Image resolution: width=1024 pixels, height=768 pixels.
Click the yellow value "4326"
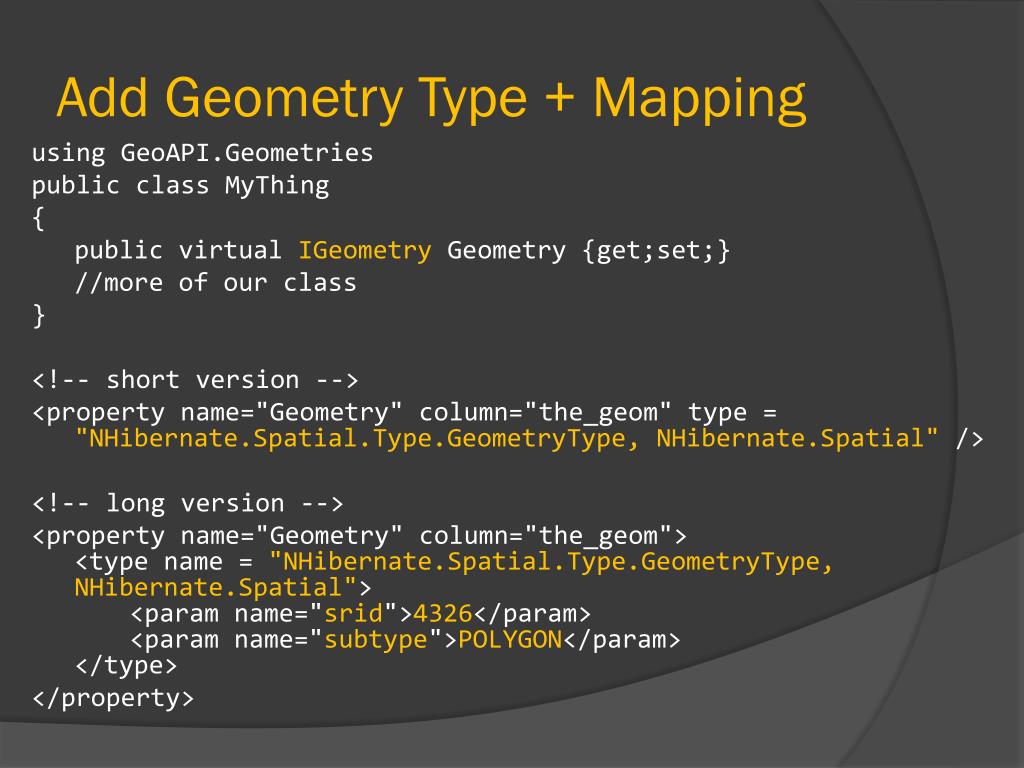click(x=443, y=614)
